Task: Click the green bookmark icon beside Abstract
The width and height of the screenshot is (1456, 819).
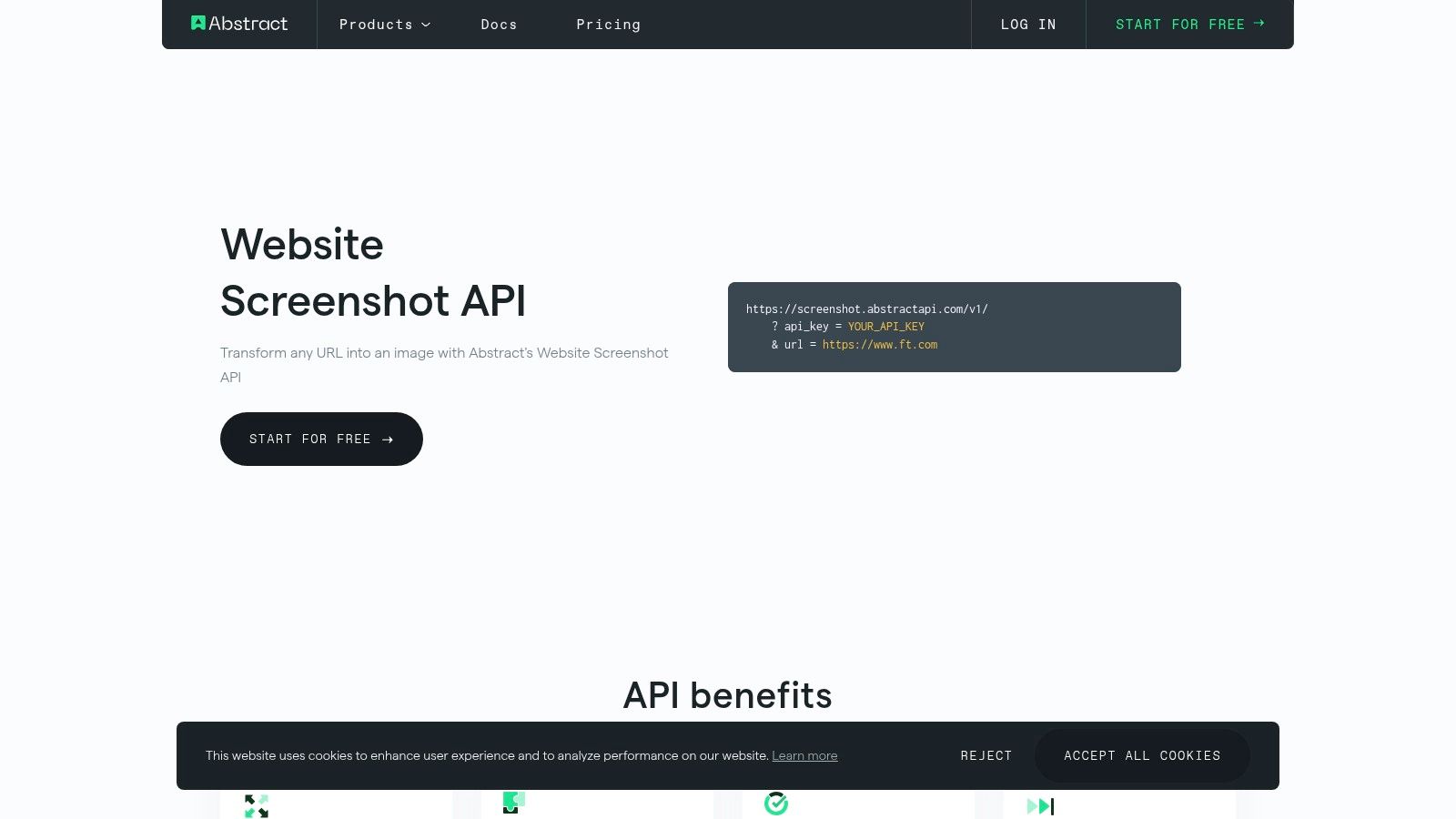Action: (197, 23)
